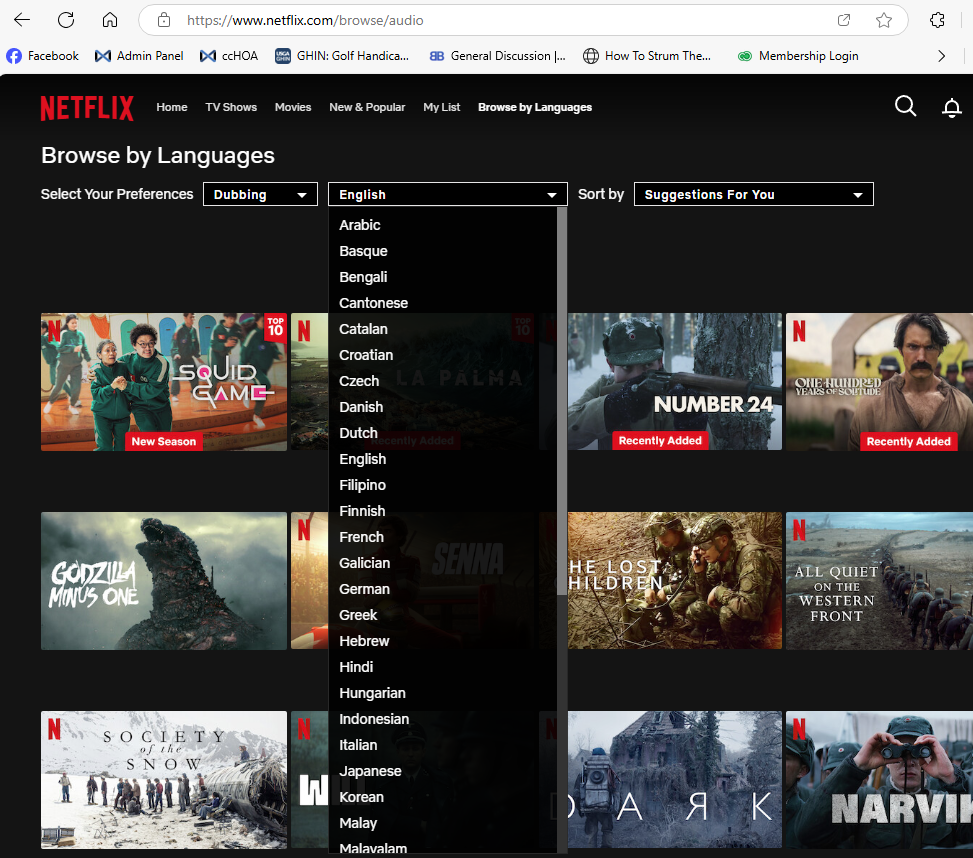This screenshot has width=973, height=858.
Task: Open the Facebook bookmark
Action: [43, 56]
